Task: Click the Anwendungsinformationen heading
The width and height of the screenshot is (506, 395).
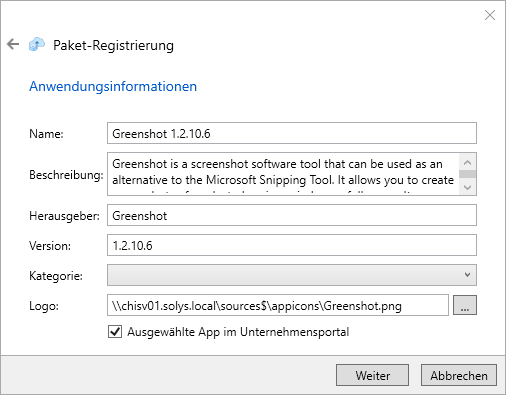Action: (x=113, y=86)
